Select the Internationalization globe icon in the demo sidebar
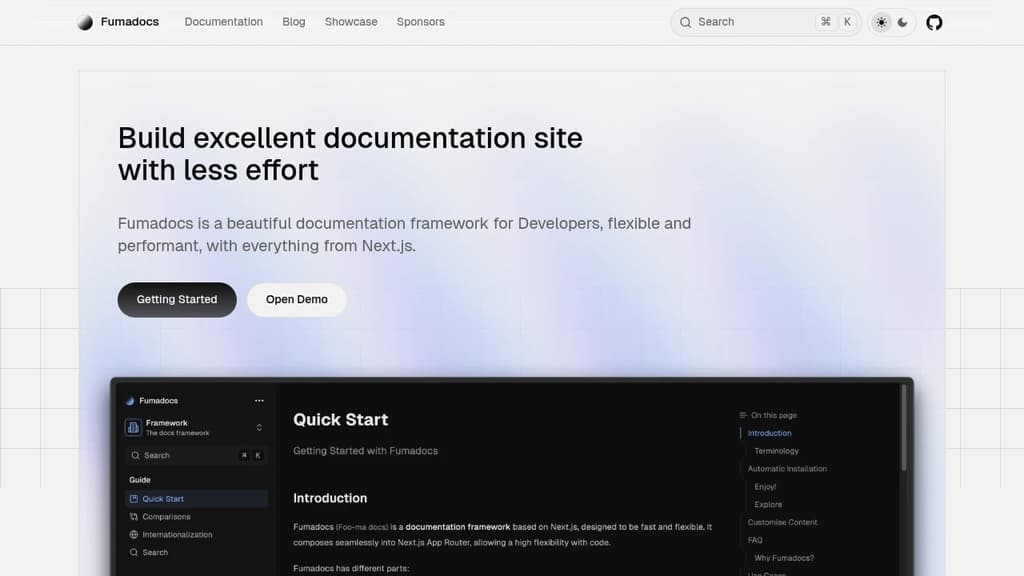Image resolution: width=1024 pixels, height=576 pixels. (x=134, y=534)
